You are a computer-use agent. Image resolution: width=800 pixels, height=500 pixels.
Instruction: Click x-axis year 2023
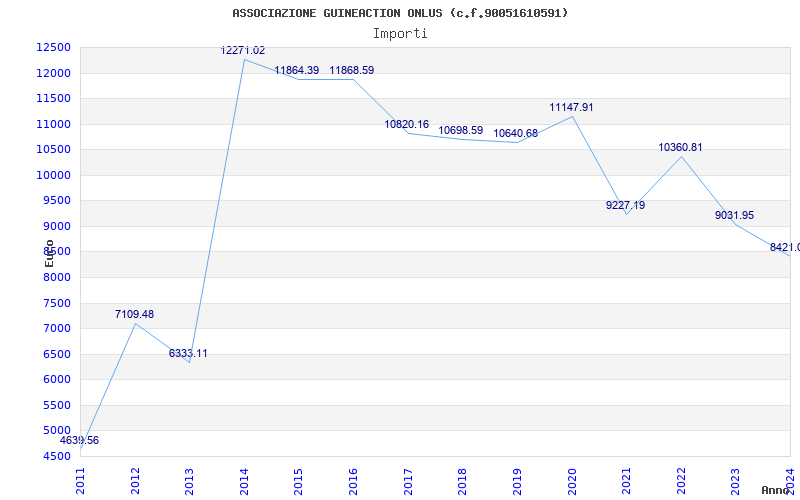point(735,482)
